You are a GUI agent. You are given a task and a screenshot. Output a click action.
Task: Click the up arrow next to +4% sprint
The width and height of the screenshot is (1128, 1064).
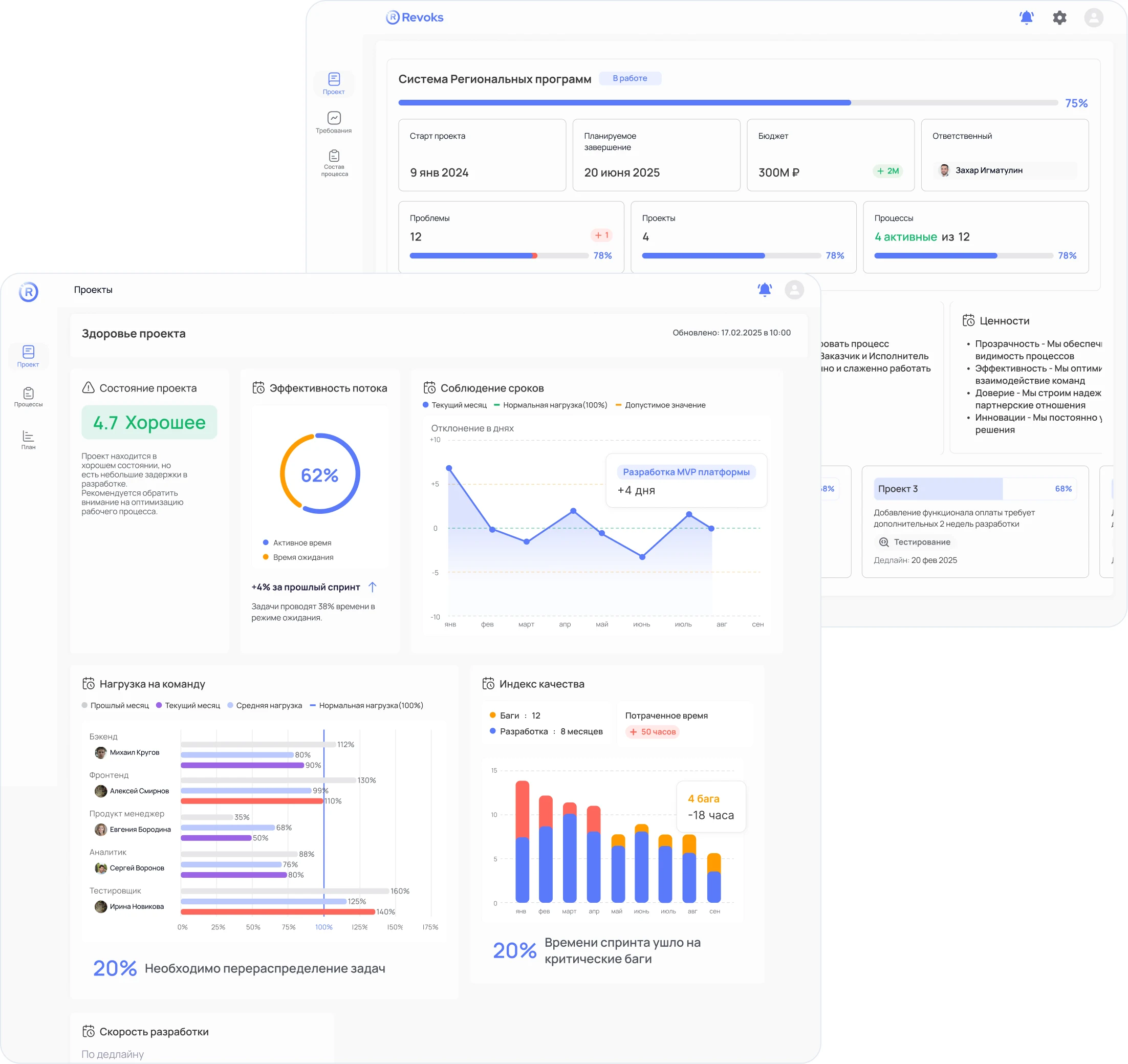pos(372,587)
